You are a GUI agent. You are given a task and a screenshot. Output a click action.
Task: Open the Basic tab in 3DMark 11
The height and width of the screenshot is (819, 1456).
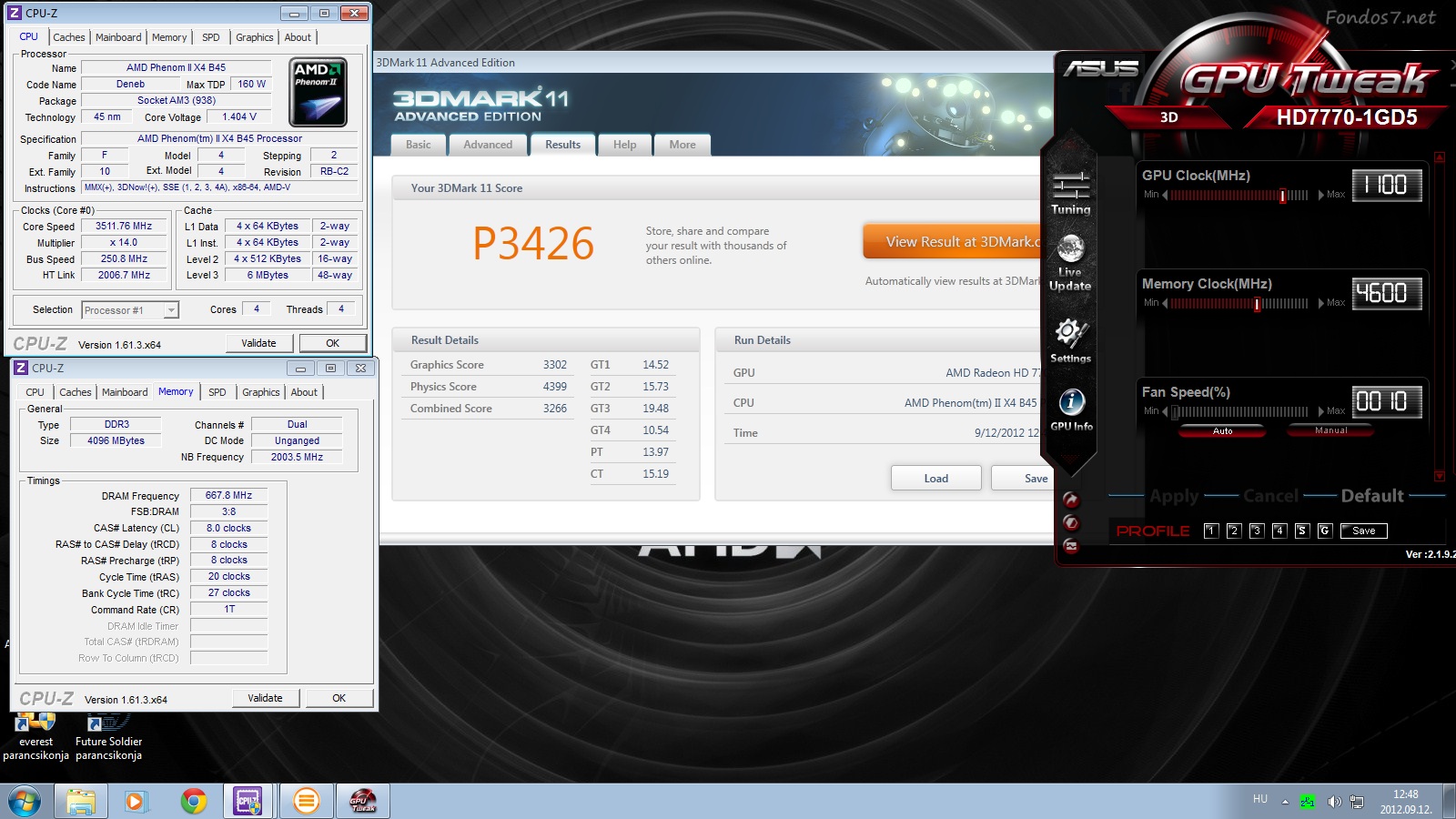pos(419,145)
